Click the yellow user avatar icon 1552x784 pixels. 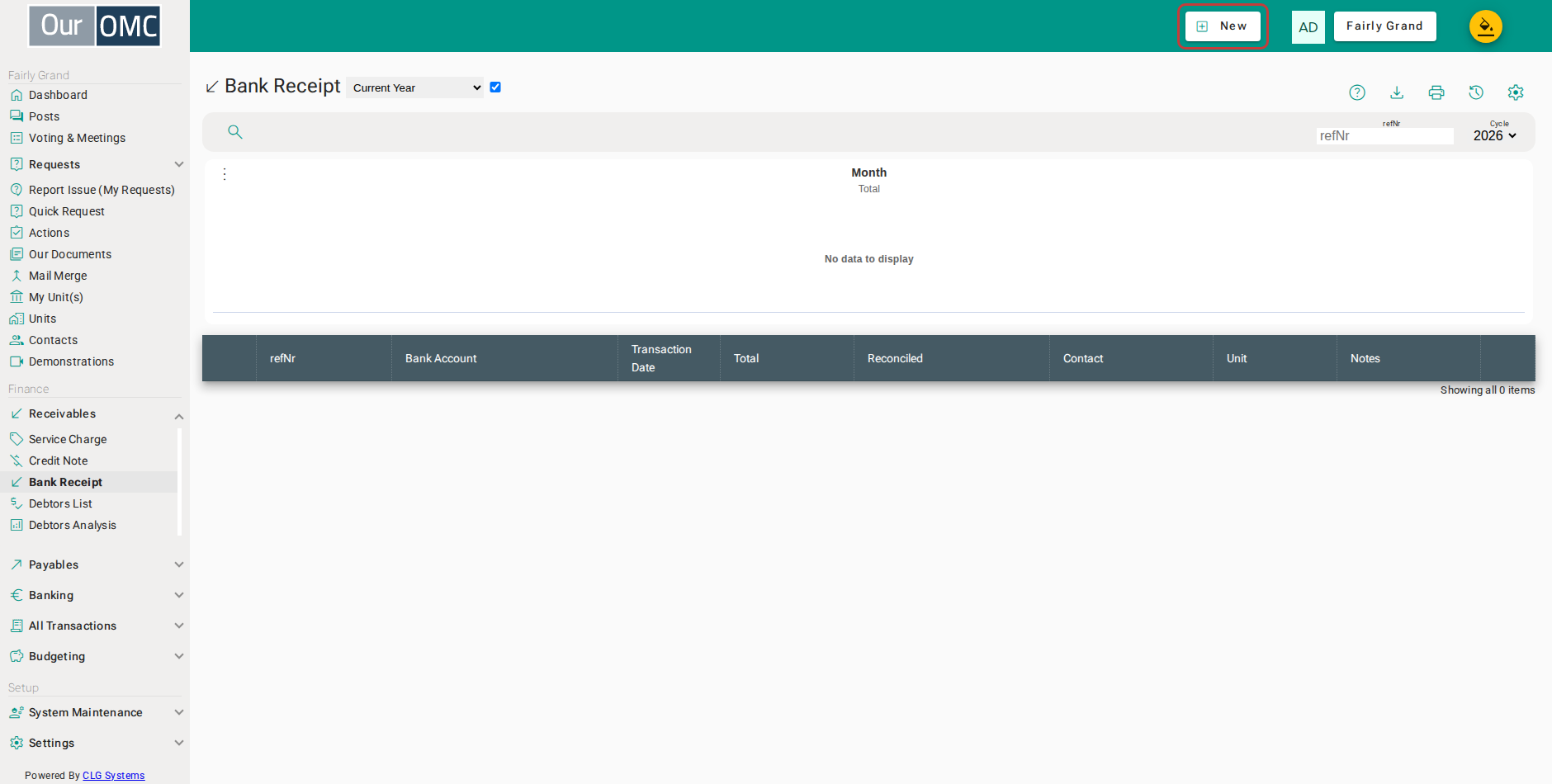coord(1485,26)
